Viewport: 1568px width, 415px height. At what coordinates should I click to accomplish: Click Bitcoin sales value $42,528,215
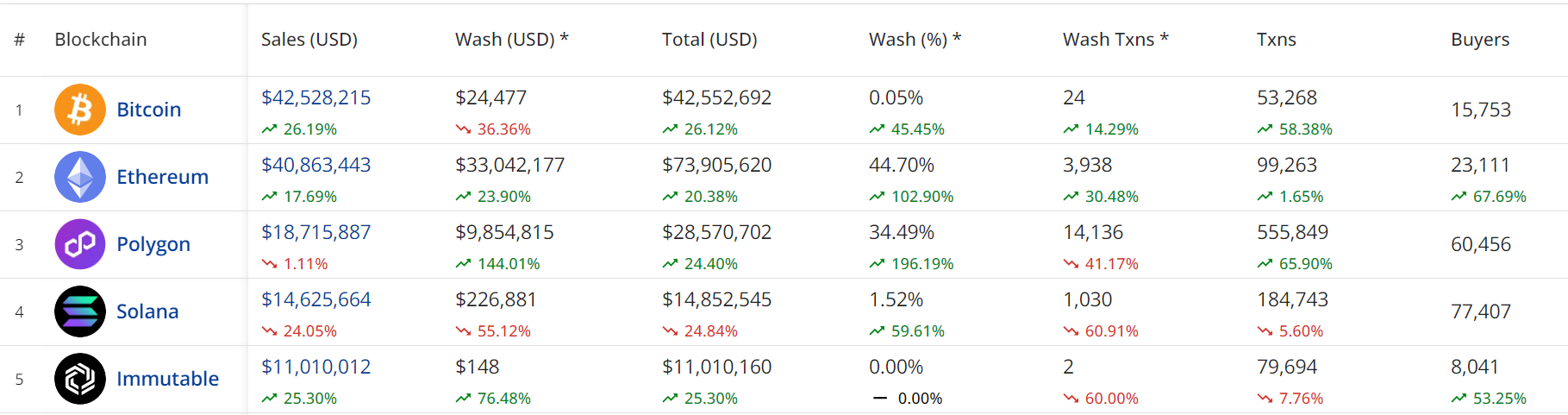point(315,97)
